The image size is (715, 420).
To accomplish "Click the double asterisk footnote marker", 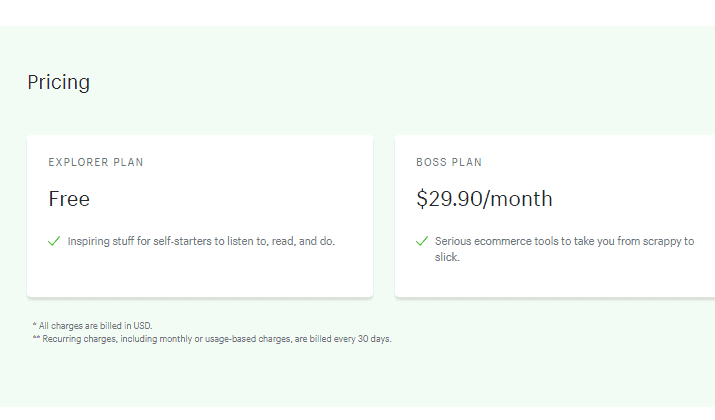I will (x=36, y=338).
